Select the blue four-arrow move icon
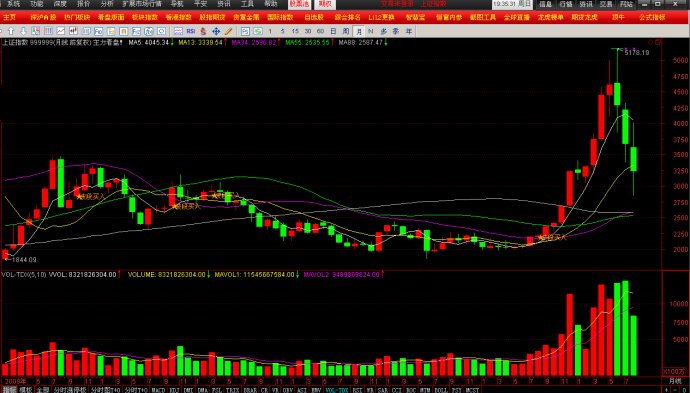The height and width of the screenshot is (393, 690). [x=216, y=31]
